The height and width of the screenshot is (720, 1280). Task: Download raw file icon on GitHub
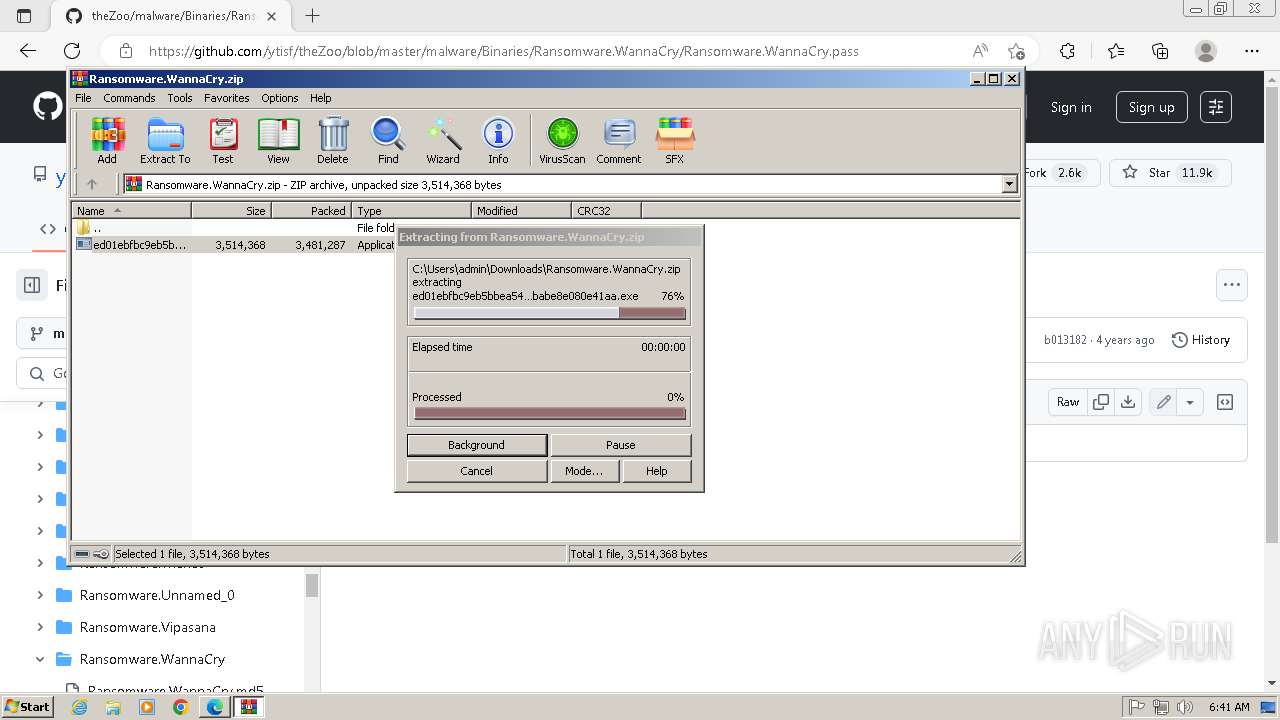tap(1128, 402)
